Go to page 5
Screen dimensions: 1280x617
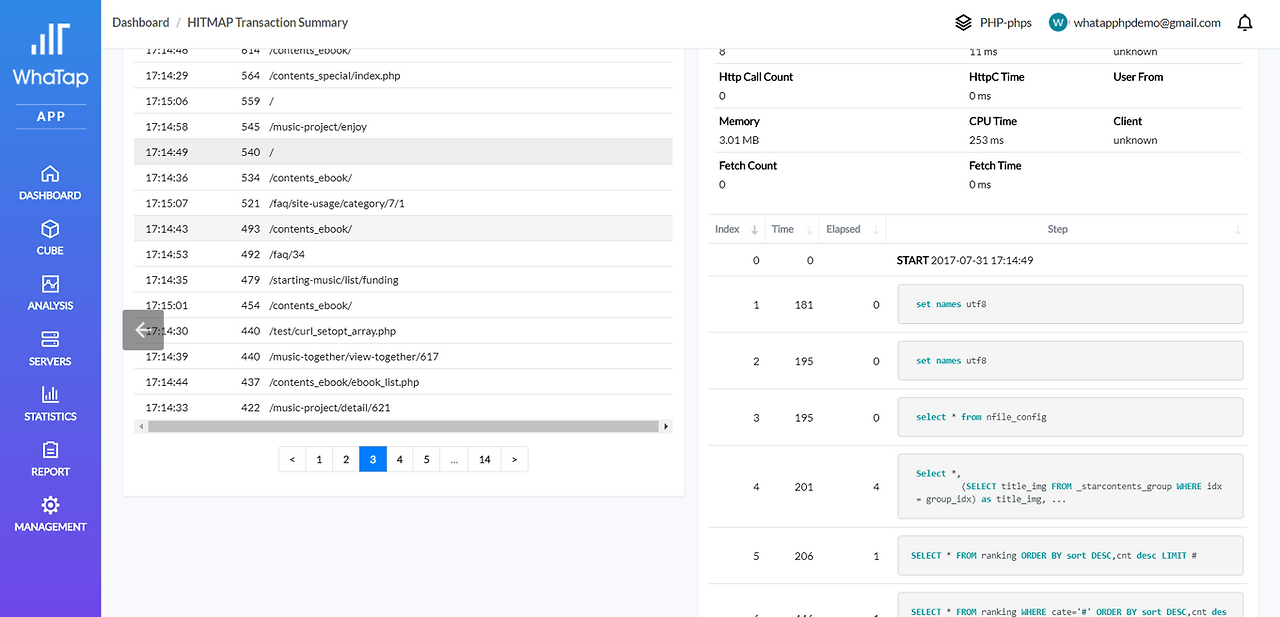427,459
